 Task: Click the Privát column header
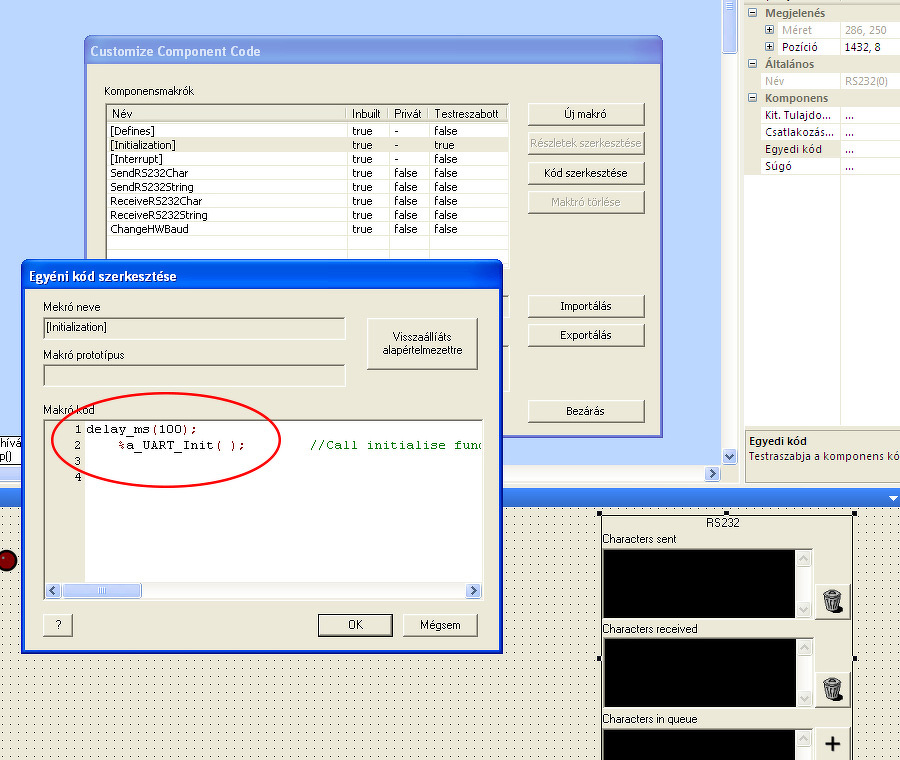click(408, 114)
